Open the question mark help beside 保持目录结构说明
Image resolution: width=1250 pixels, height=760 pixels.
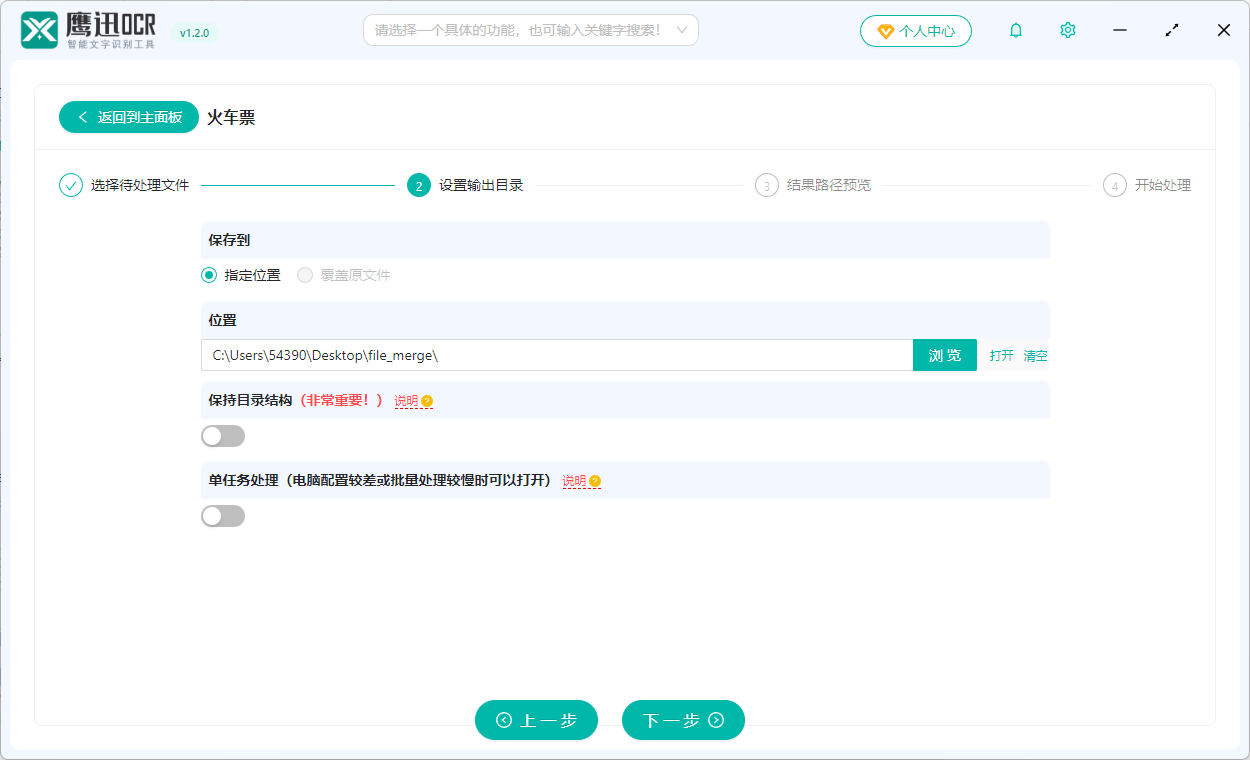(428, 401)
